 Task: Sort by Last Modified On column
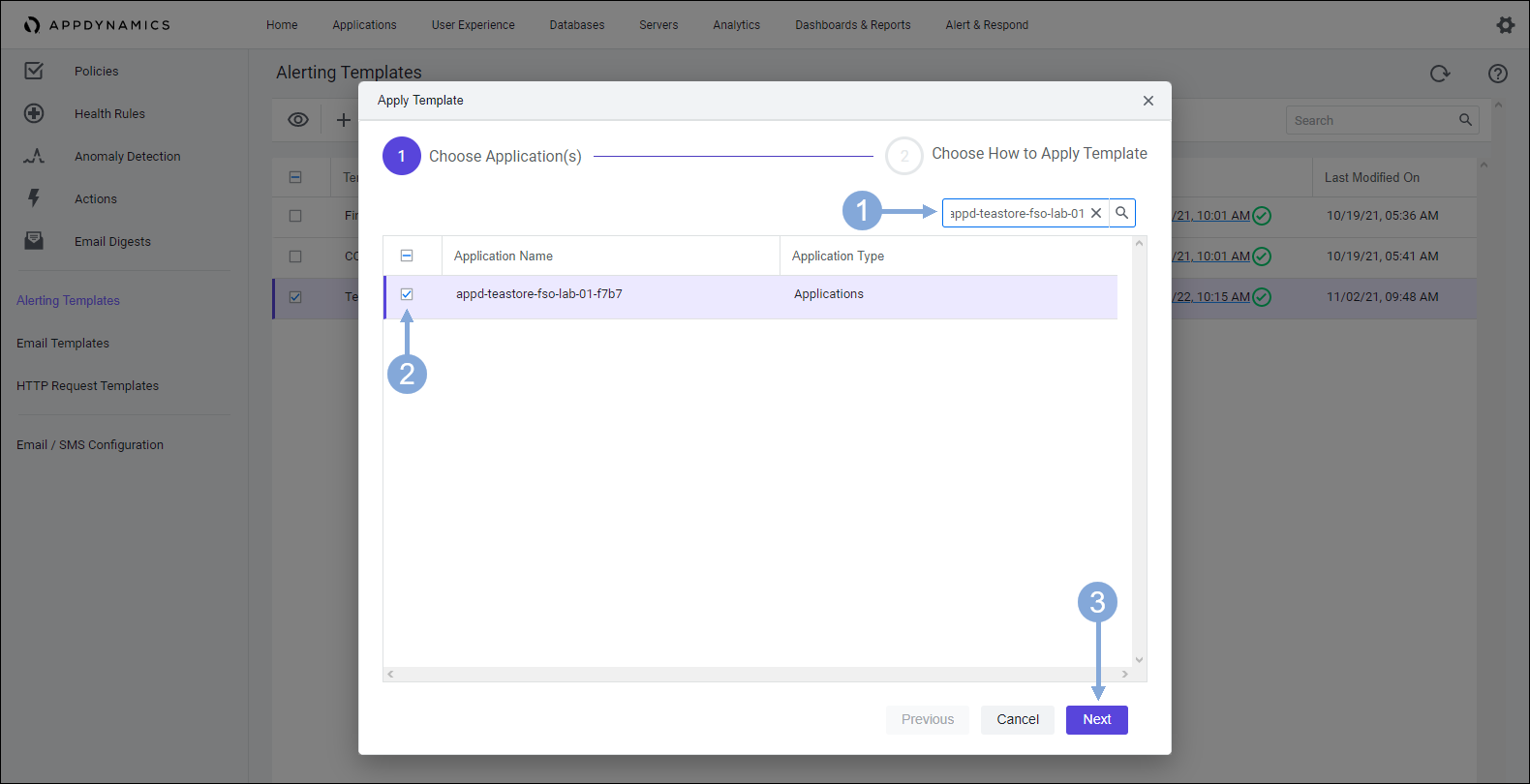click(1372, 178)
